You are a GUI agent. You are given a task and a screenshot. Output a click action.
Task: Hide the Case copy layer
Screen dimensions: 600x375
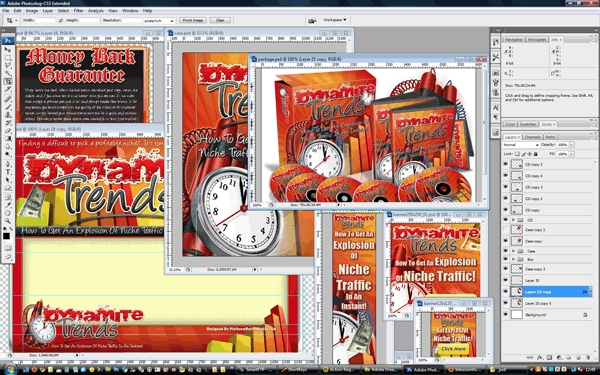[505, 241]
